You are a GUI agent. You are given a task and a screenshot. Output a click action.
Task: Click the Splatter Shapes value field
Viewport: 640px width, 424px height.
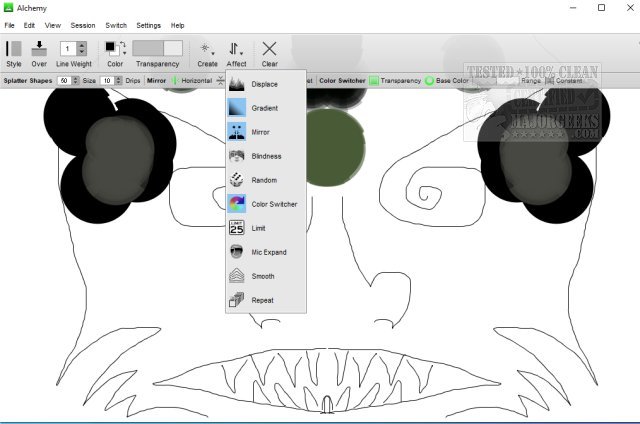click(64, 81)
